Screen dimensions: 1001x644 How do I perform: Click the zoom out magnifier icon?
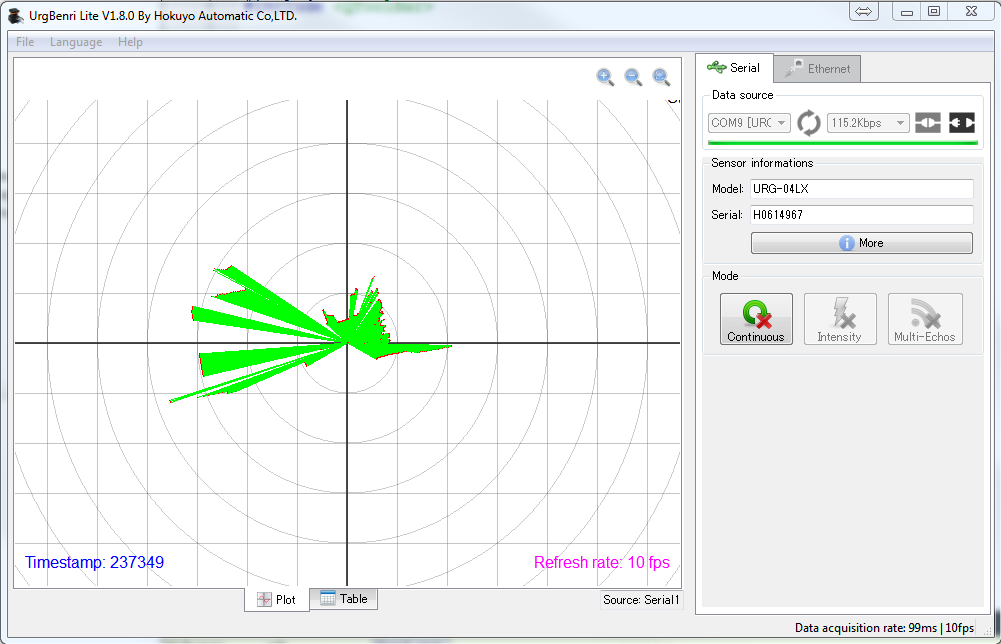click(633, 77)
